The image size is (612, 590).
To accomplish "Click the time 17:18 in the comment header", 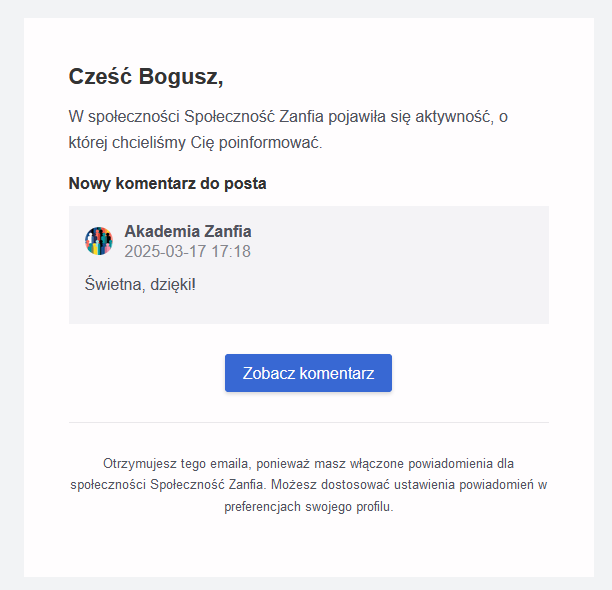I will pyautogui.click(x=231, y=252).
